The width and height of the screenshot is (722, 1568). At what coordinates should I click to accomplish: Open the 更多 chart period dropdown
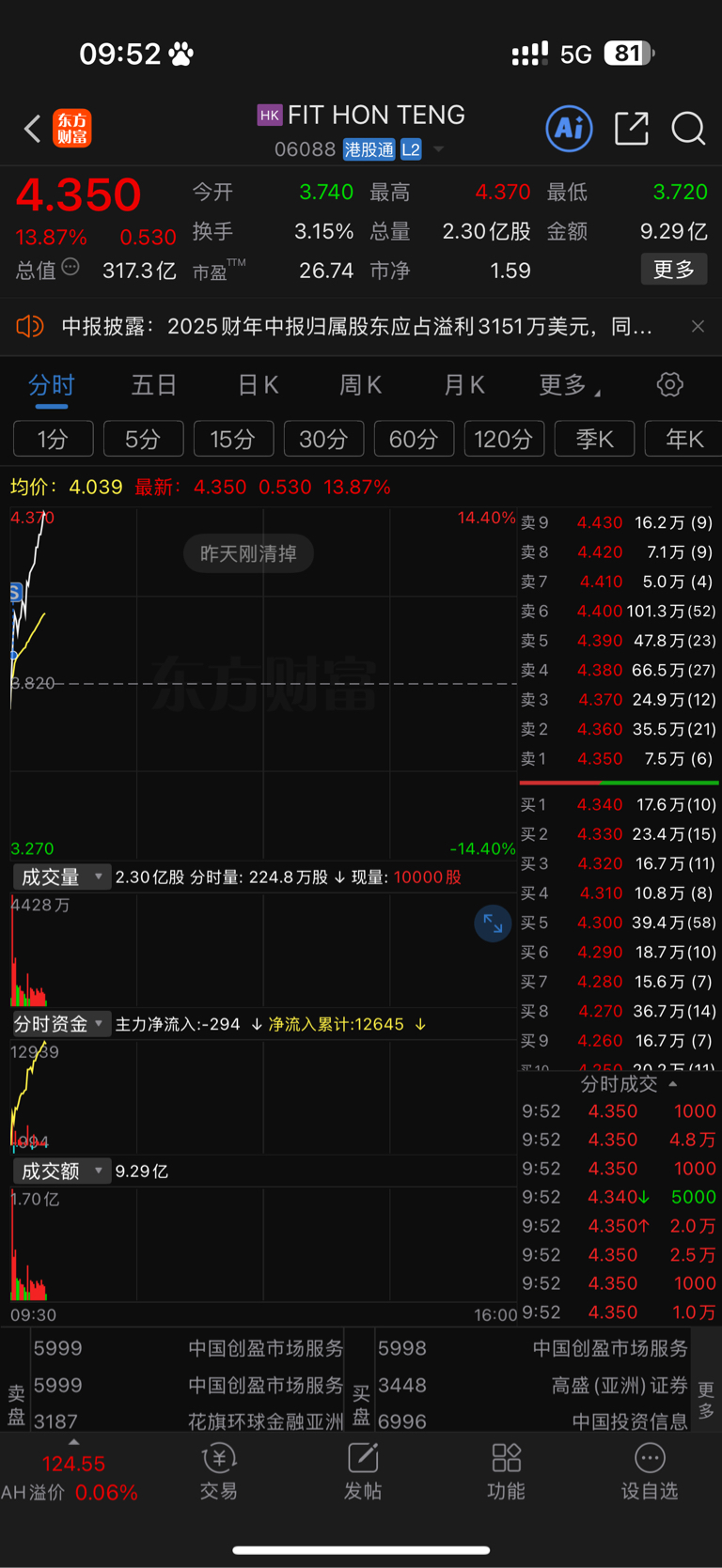click(x=570, y=384)
